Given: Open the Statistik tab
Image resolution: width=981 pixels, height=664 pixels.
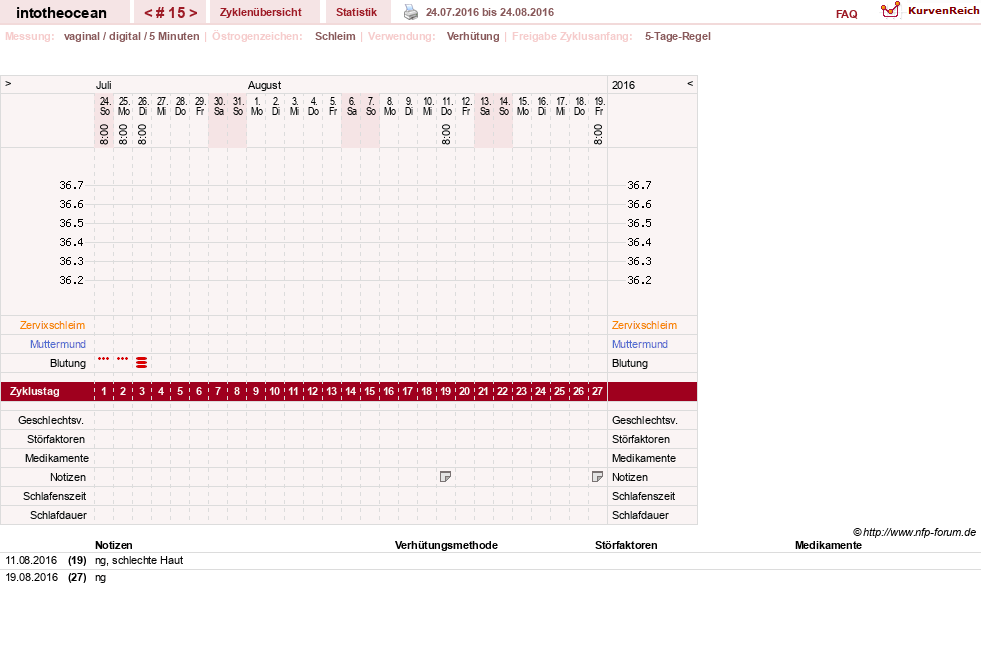Looking at the screenshot, I should (x=357, y=12).
